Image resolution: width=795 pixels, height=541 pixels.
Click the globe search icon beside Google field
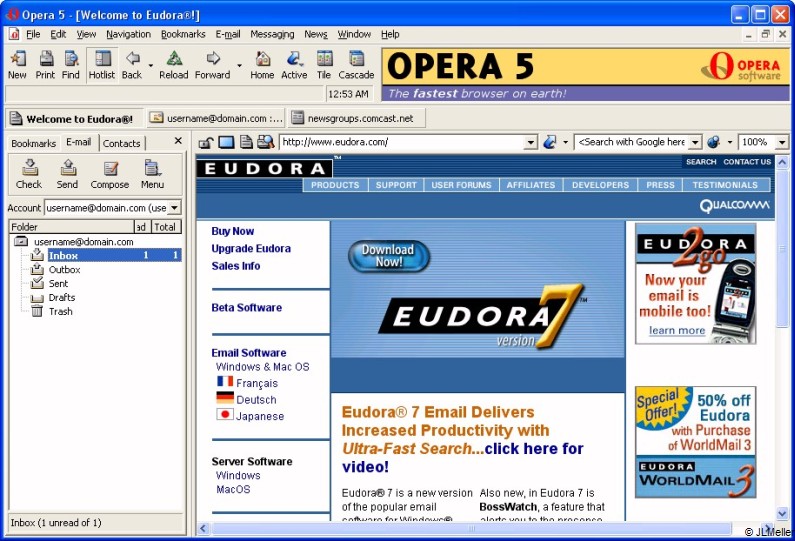tap(713, 142)
